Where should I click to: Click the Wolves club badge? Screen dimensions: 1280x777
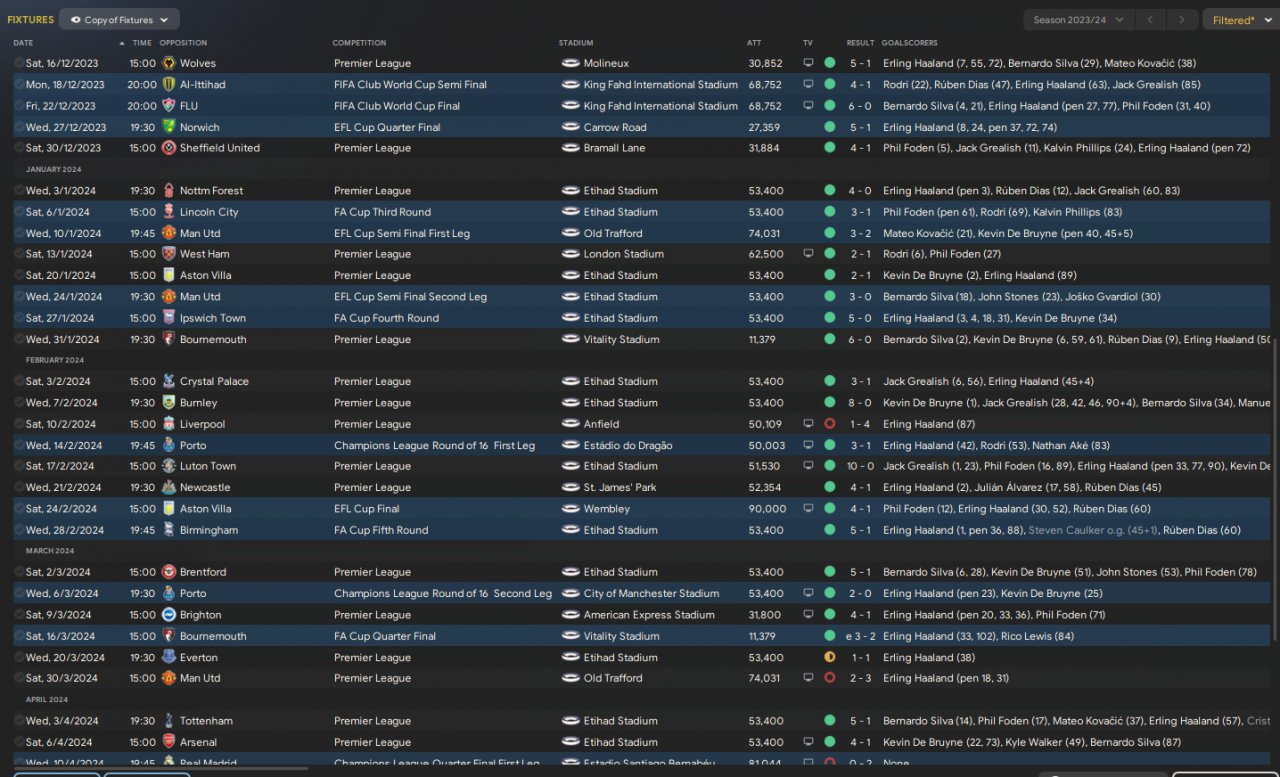pyautogui.click(x=169, y=63)
